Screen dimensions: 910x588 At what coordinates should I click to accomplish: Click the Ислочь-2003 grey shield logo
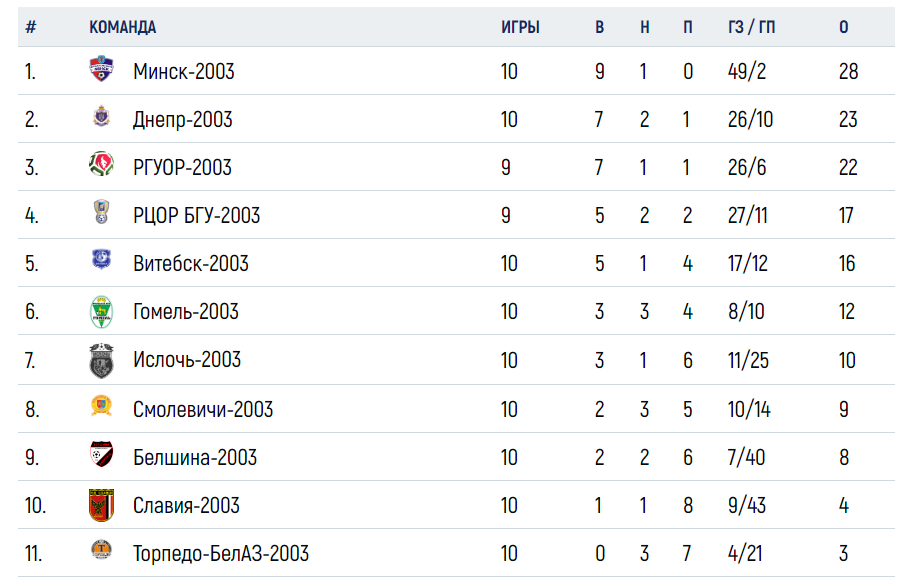pyautogui.click(x=102, y=360)
